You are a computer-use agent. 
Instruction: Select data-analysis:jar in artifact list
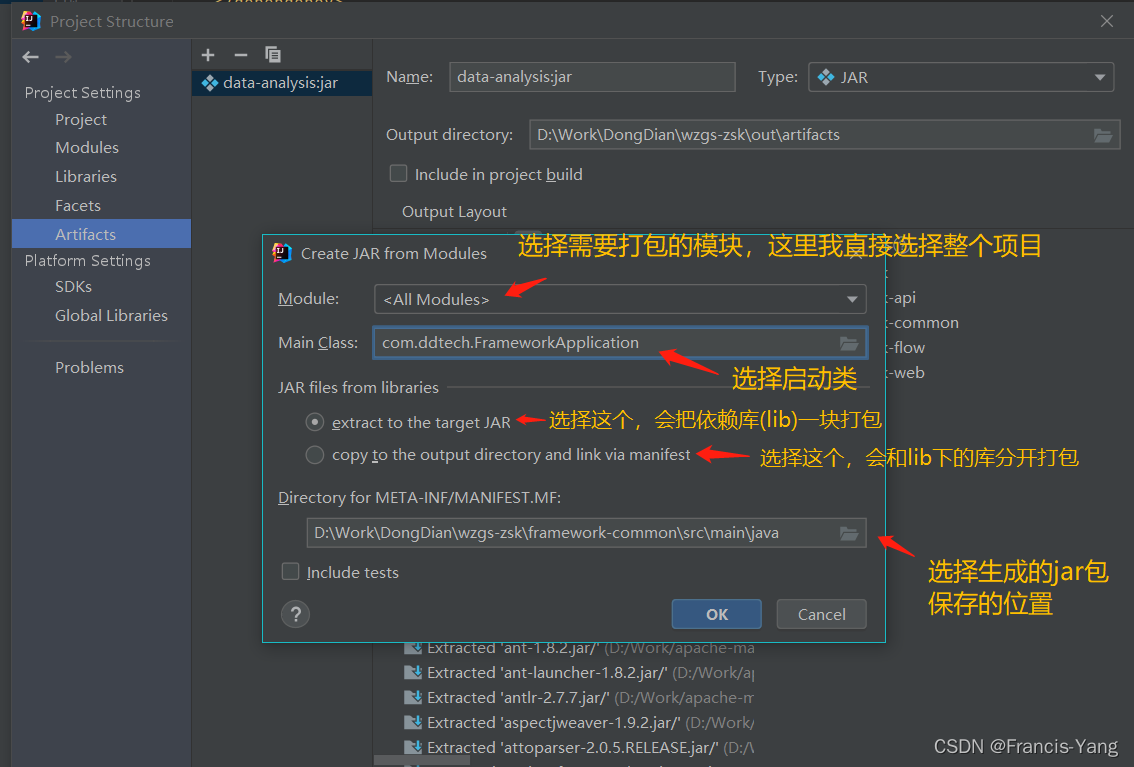pos(282,83)
